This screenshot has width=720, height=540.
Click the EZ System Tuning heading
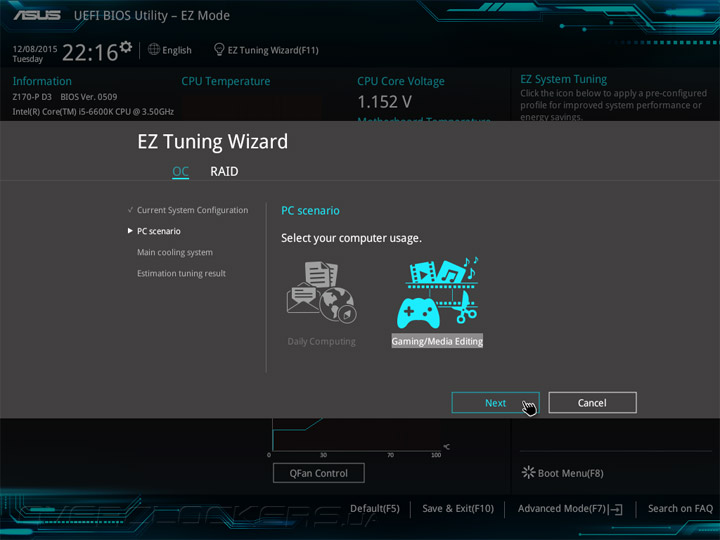[x=563, y=79]
